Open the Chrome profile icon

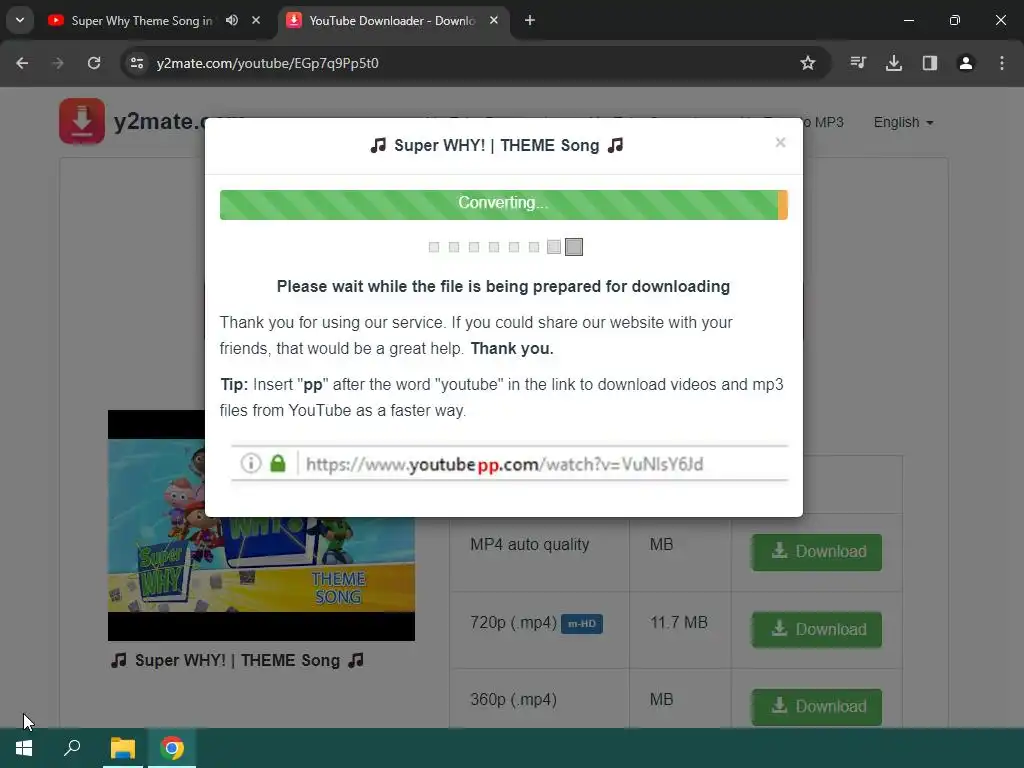pos(966,63)
